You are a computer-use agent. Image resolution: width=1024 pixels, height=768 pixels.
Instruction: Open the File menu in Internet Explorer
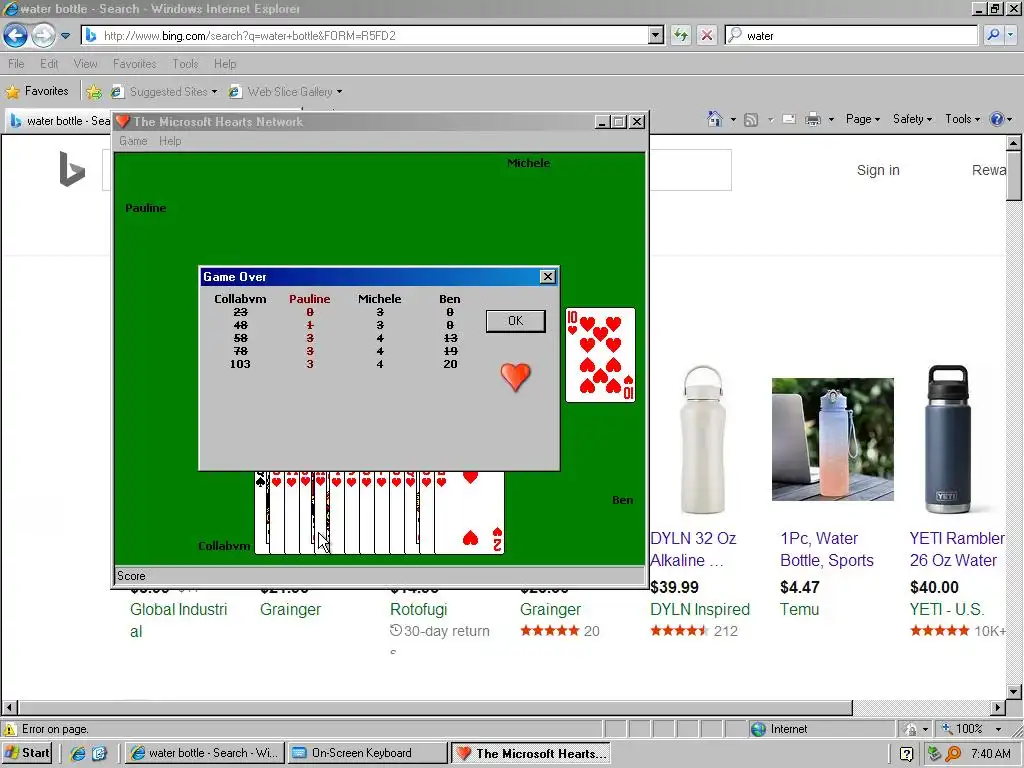[16, 63]
